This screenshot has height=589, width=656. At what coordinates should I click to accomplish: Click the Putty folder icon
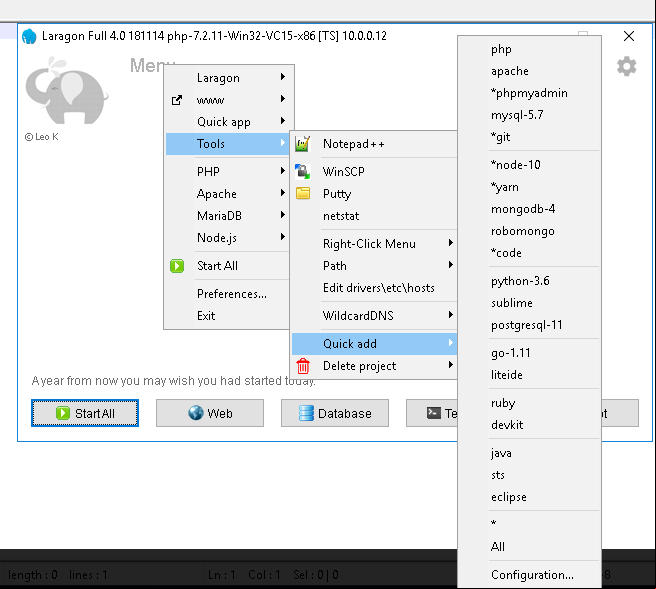coord(303,193)
